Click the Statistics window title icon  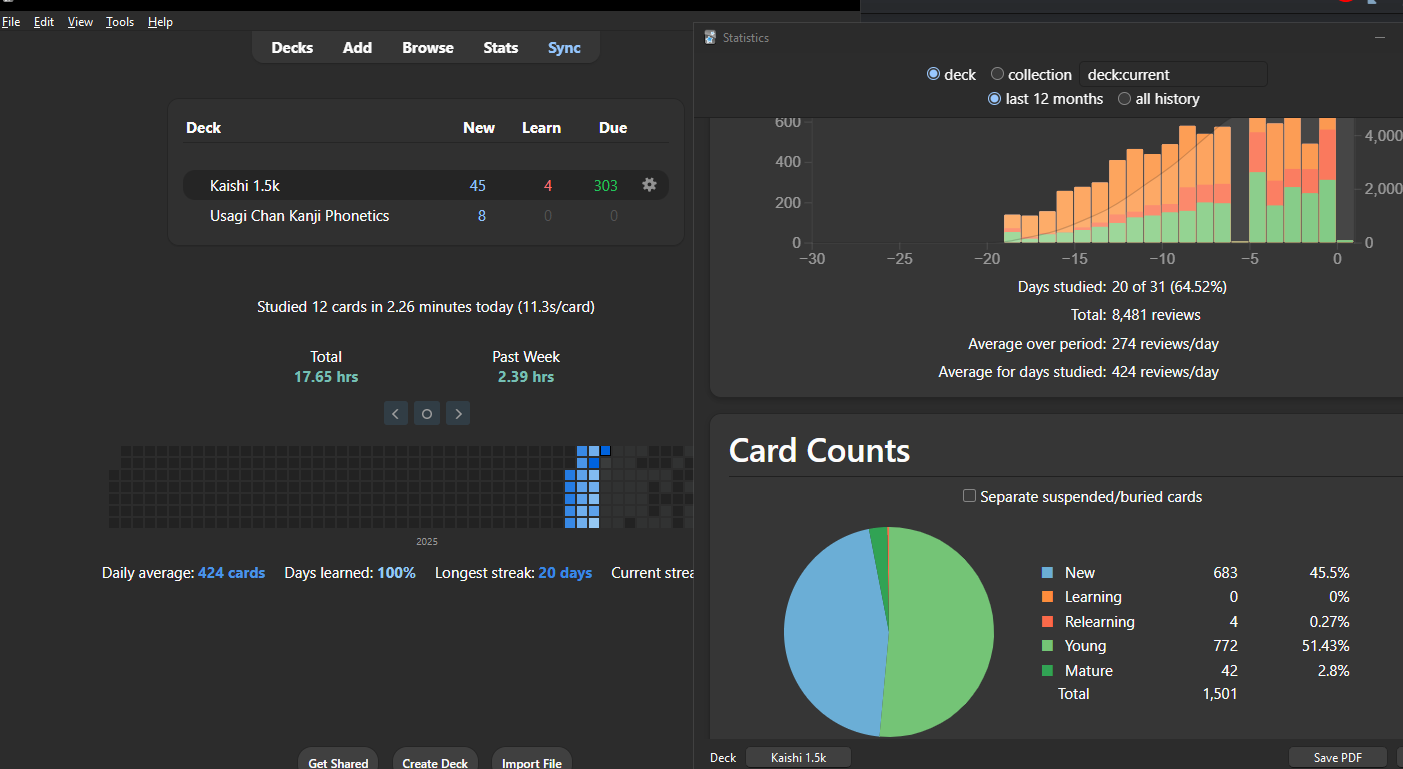[711, 38]
